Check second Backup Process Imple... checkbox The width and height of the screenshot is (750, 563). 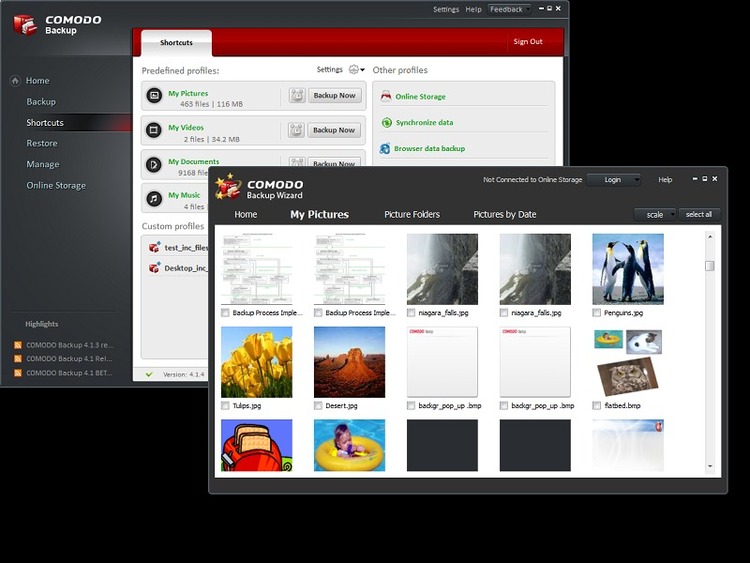point(318,312)
